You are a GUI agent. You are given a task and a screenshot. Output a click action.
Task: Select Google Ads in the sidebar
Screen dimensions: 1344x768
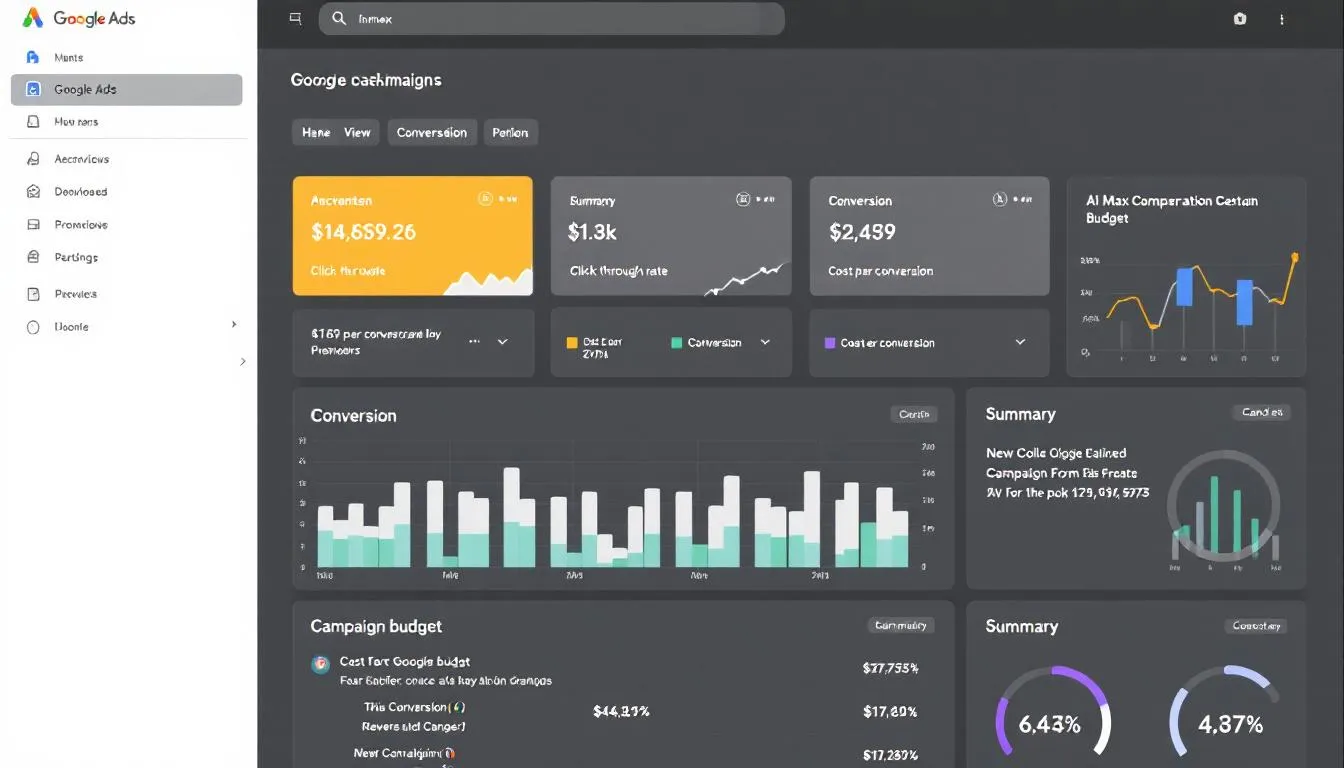[x=126, y=89]
